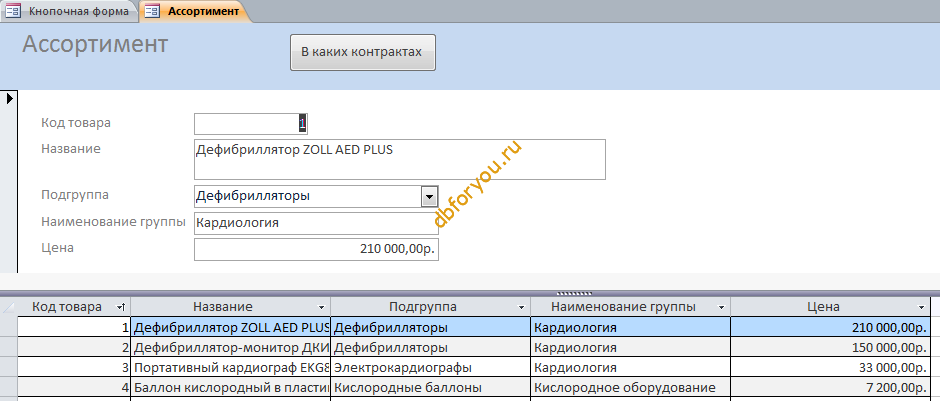Click the Подгруппа form label
Image resolution: width=940 pixels, height=401 pixels.
tap(75, 195)
